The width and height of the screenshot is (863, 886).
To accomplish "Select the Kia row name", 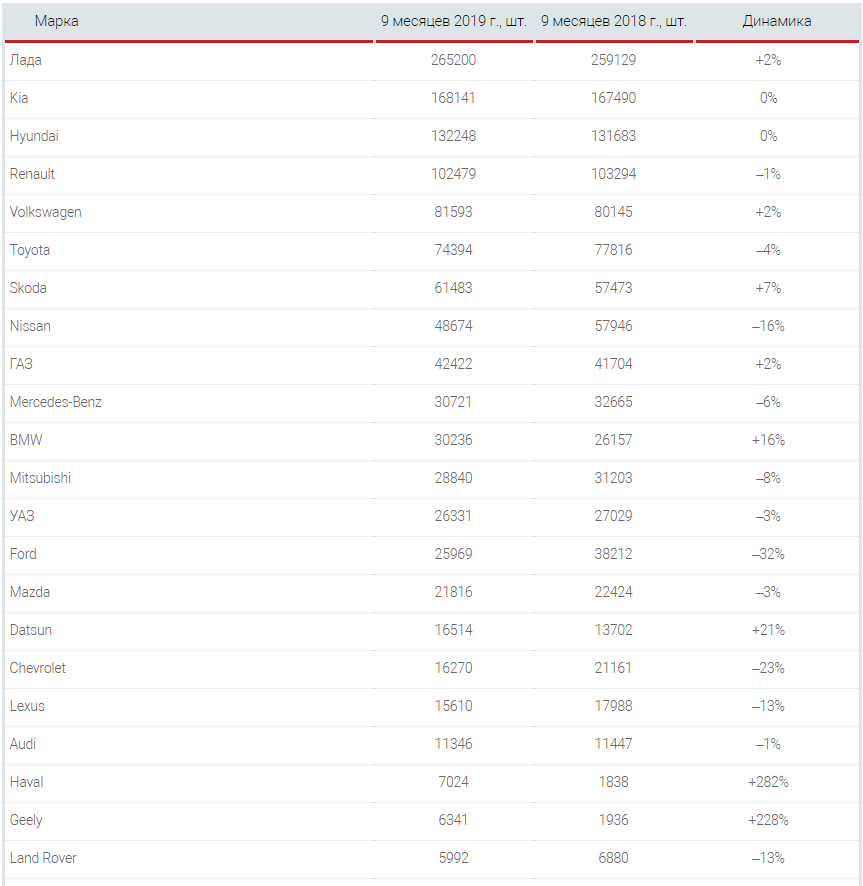I will [x=19, y=98].
